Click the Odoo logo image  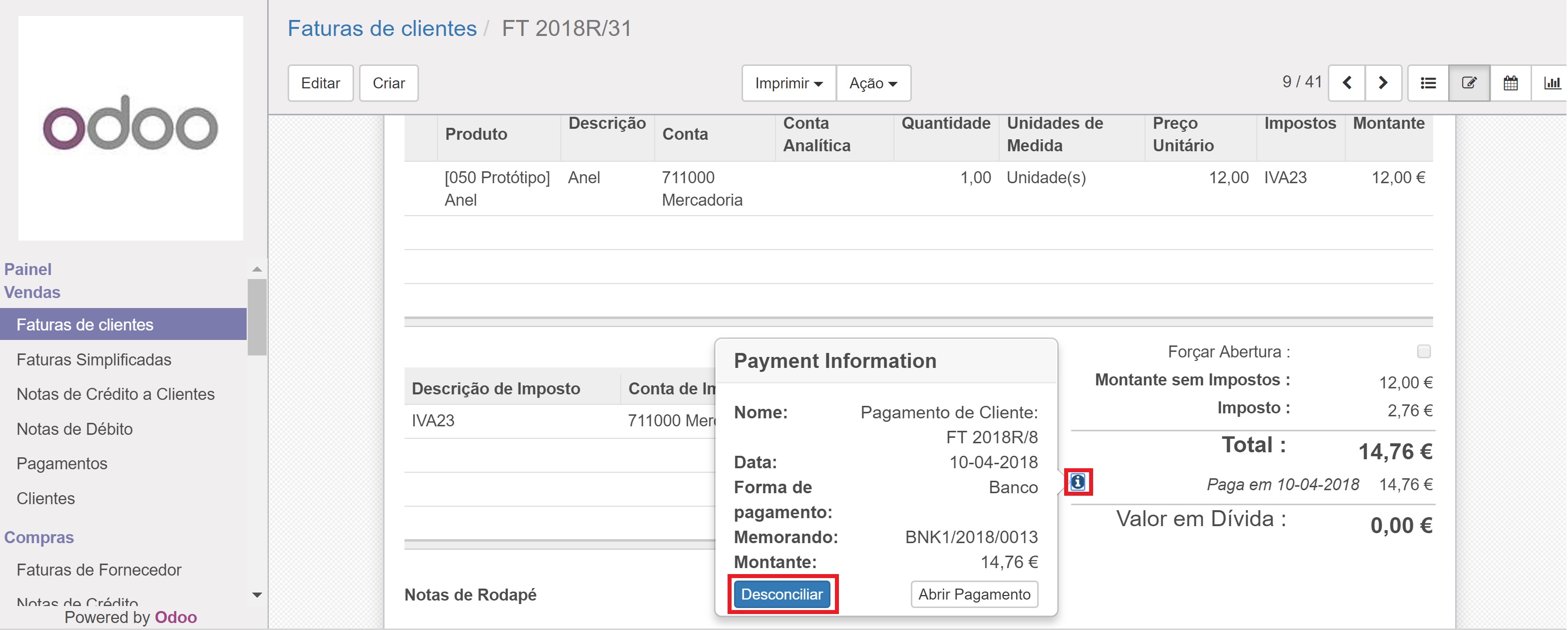(x=131, y=128)
